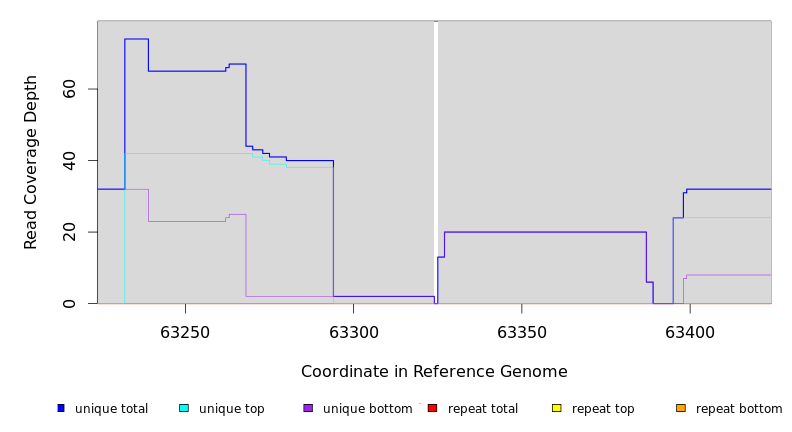The width and height of the screenshot is (792, 432).
Task: Click the purple unique bottom legend swatch
Action: [x=308, y=408]
